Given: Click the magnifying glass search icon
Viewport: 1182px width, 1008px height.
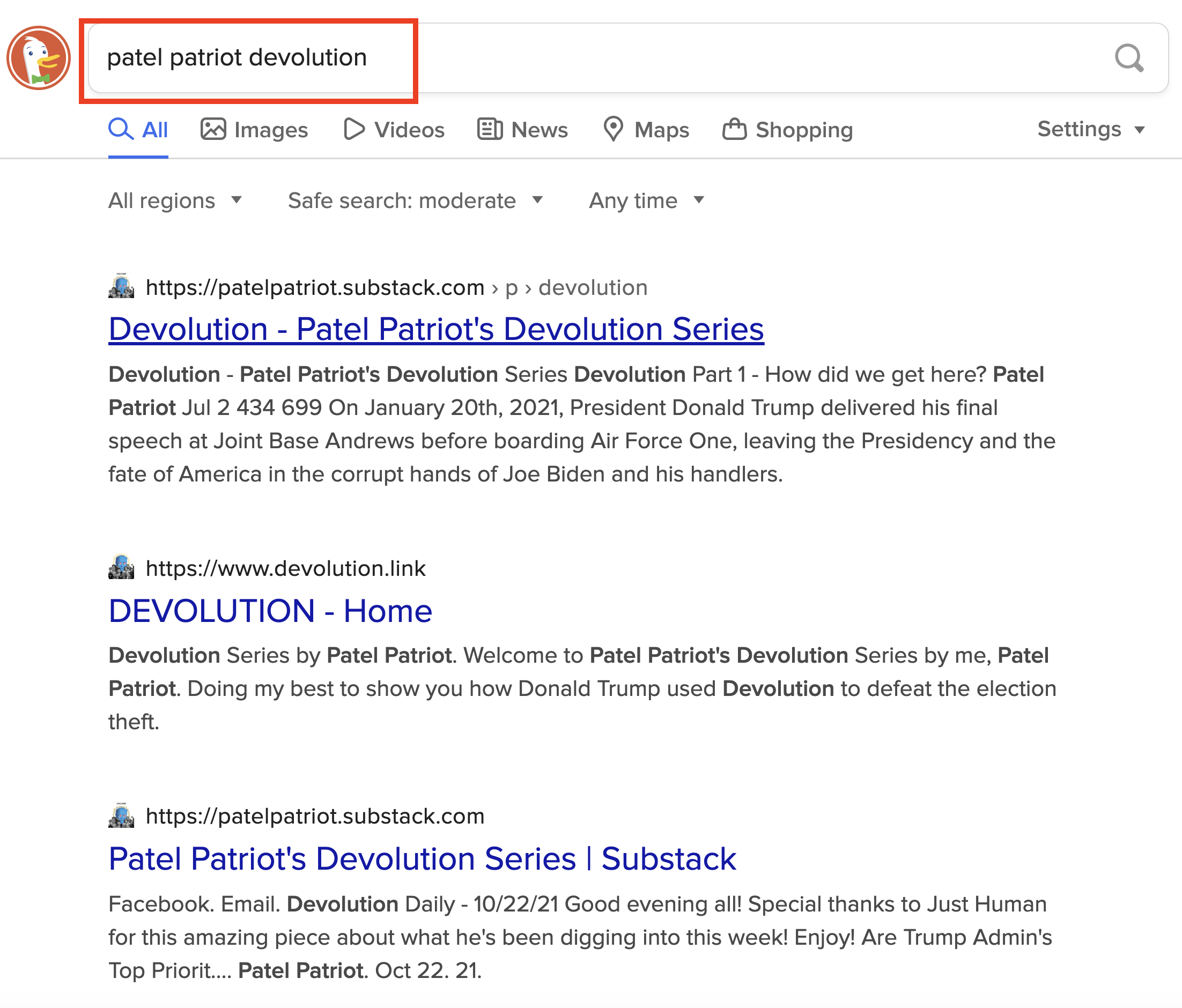Looking at the screenshot, I should click(x=1129, y=57).
